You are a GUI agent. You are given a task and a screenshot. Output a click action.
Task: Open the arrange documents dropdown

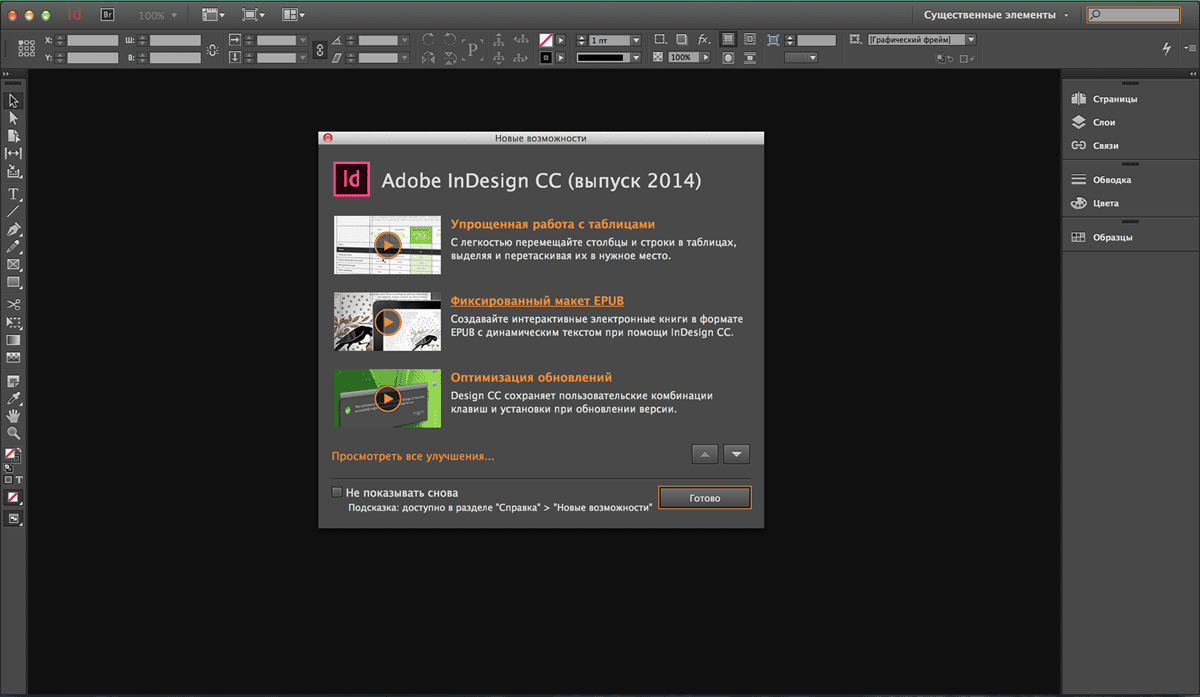(x=293, y=15)
